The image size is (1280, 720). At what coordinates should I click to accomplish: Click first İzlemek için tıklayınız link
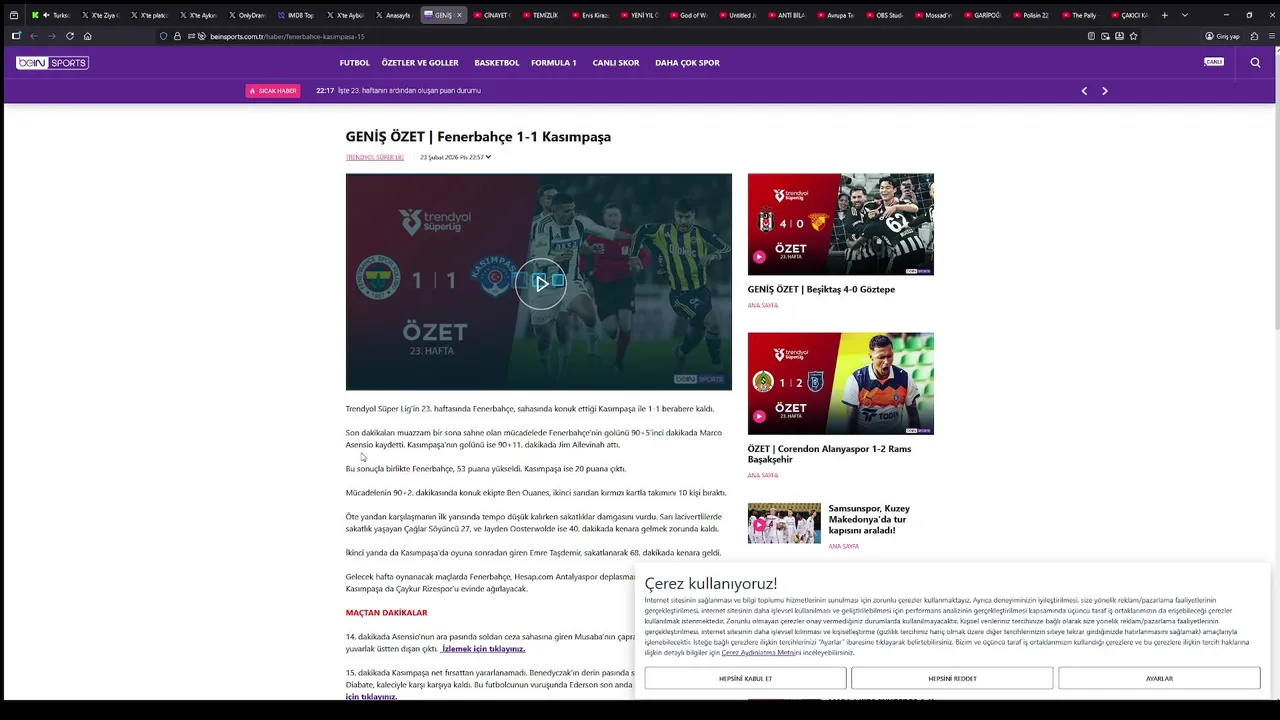(483, 649)
